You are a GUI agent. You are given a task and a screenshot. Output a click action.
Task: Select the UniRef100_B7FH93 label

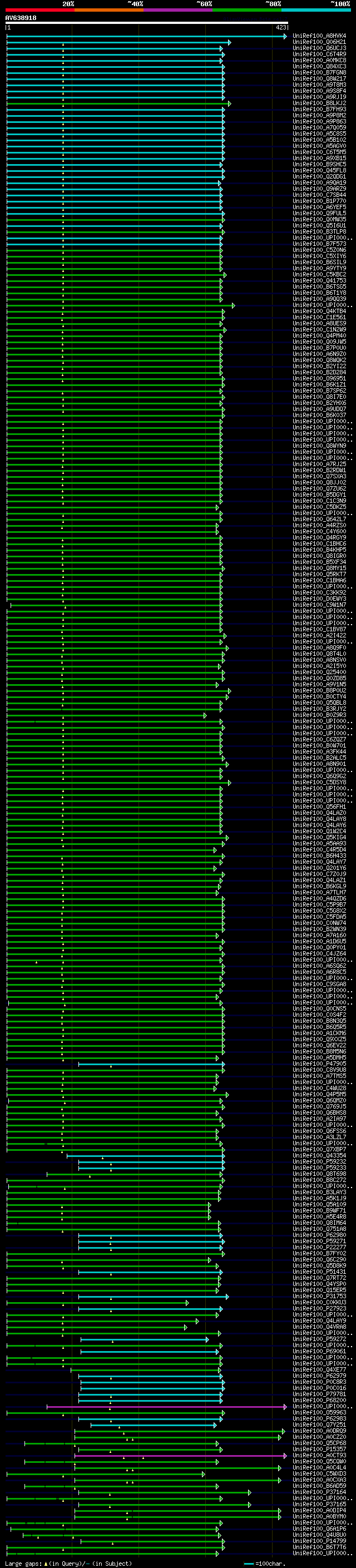[319, 110]
